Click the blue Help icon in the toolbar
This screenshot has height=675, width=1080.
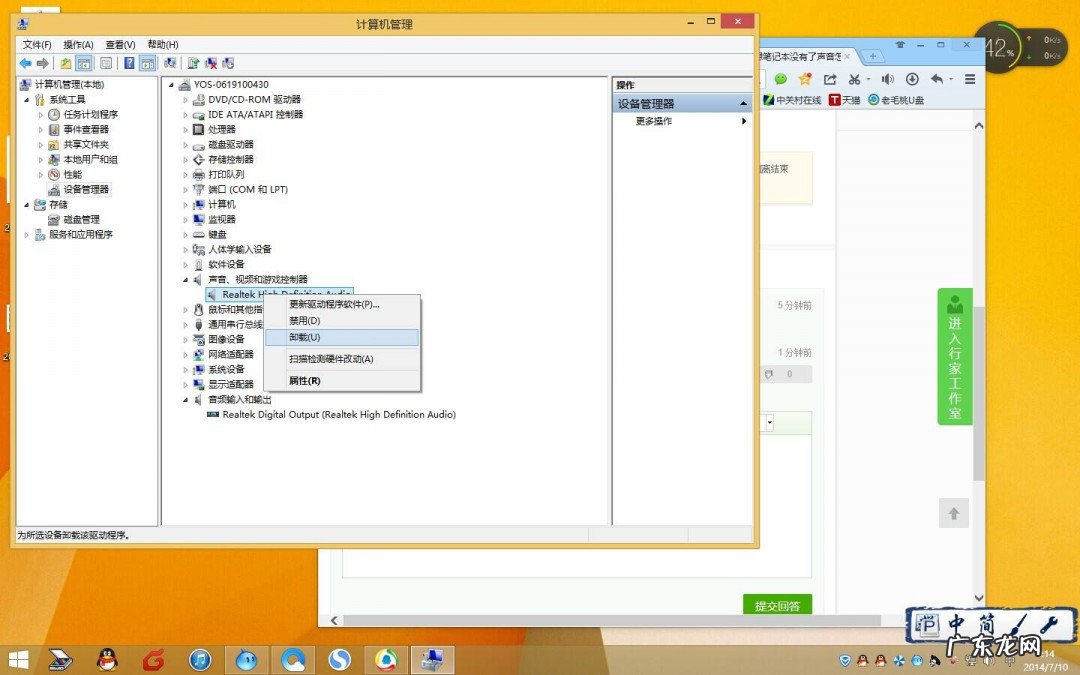tap(129, 63)
